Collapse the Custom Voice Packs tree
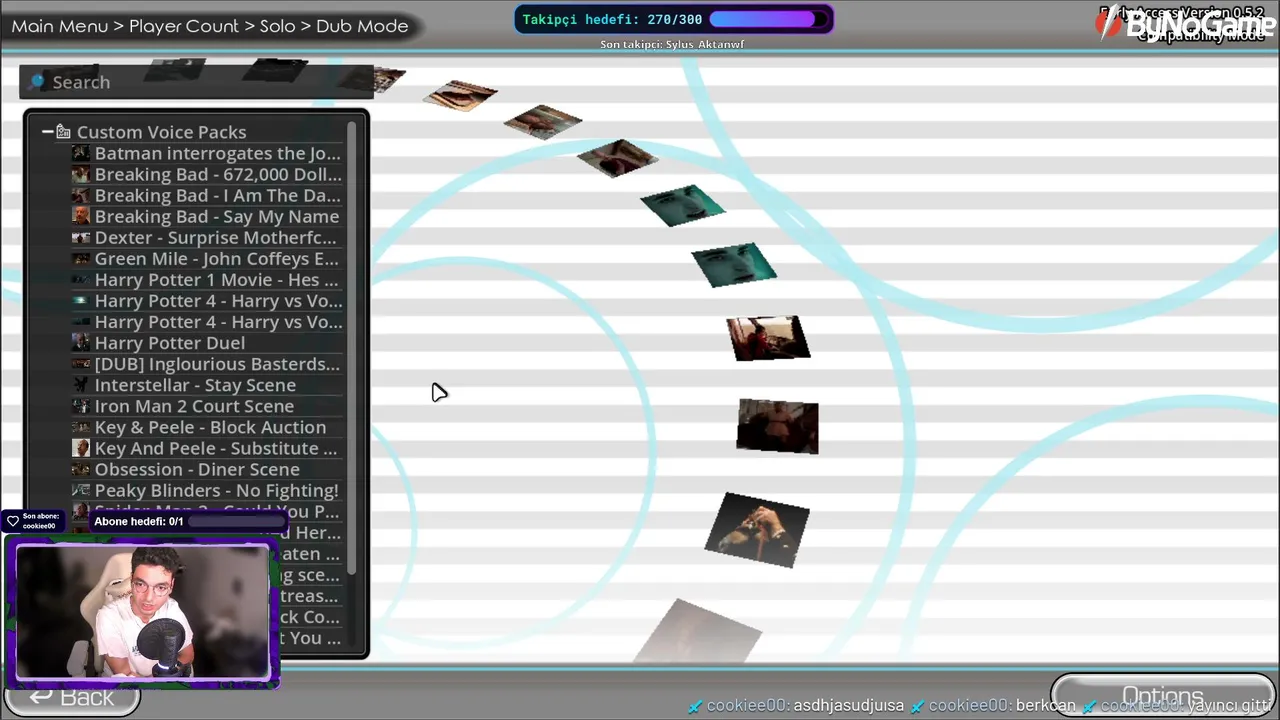The height and width of the screenshot is (720, 1280). [x=47, y=132]
